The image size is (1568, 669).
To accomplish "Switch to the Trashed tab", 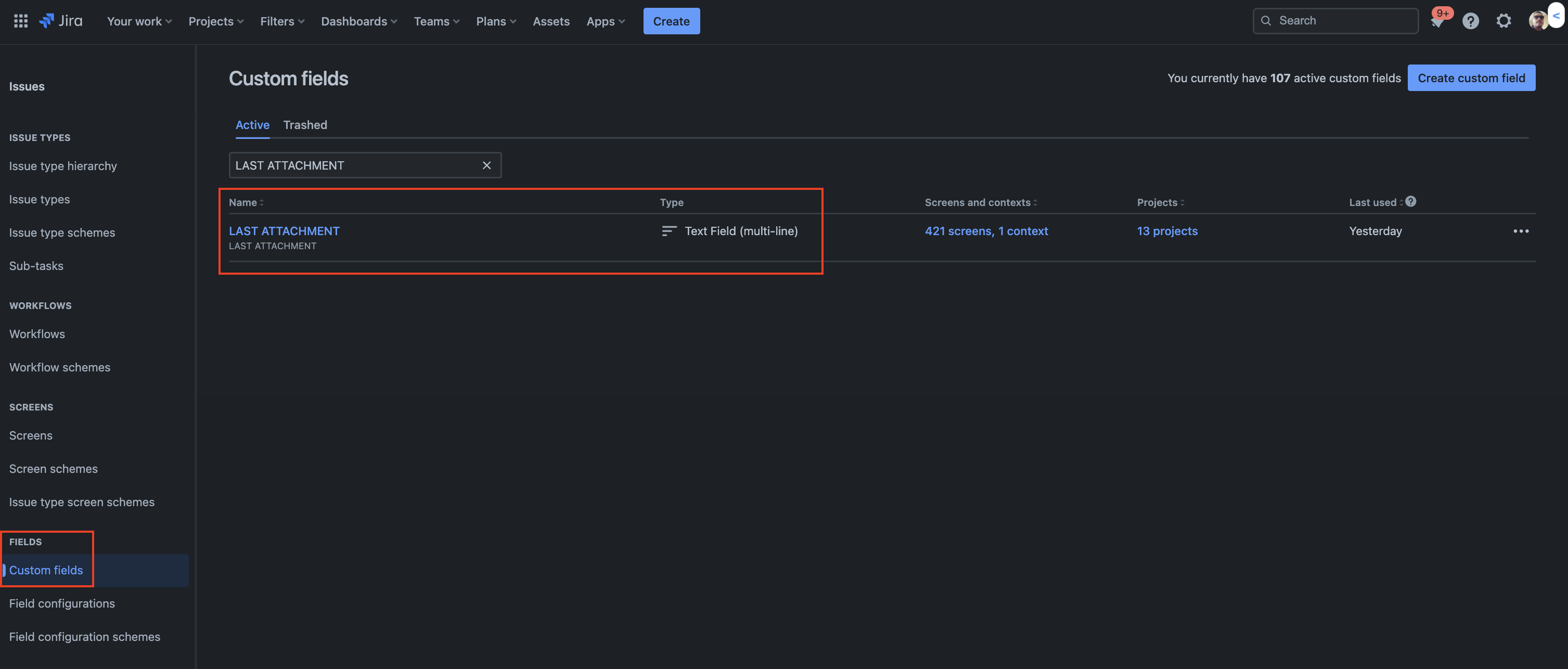I will [305, 125].
